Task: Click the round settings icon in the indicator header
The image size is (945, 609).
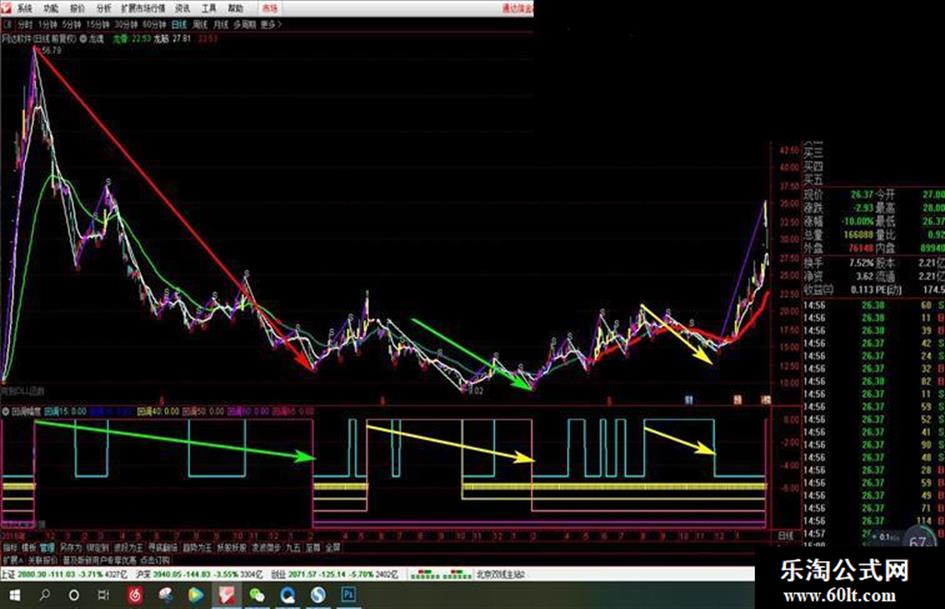Action: (83, 39)
